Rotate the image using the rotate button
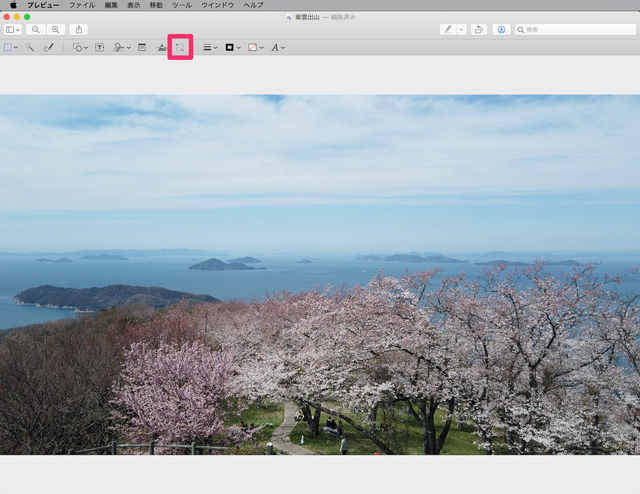Screen dimensions: 640x494 479,30
